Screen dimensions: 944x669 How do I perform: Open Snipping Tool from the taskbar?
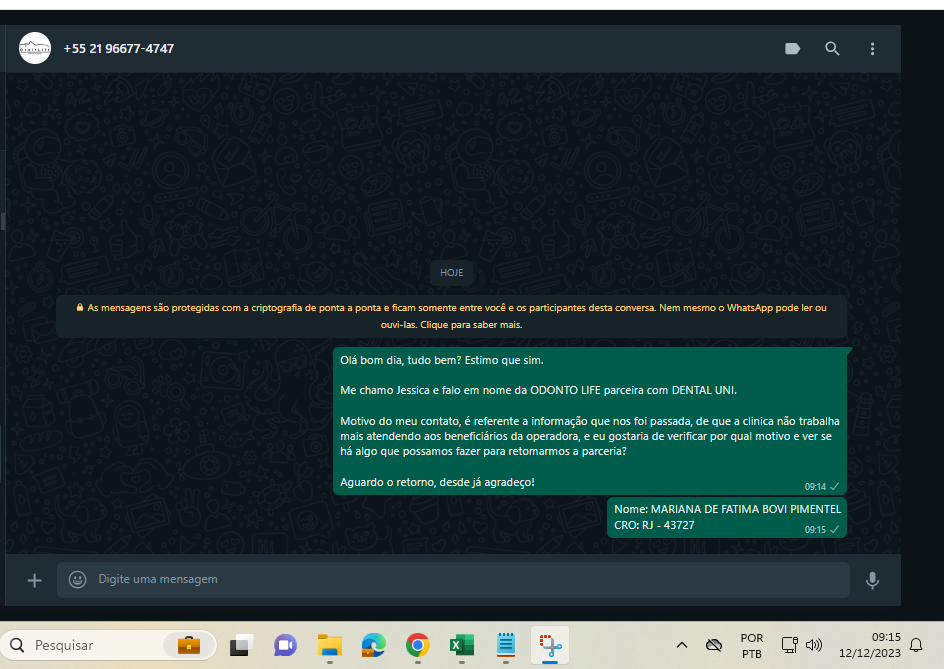pos(550,645)
